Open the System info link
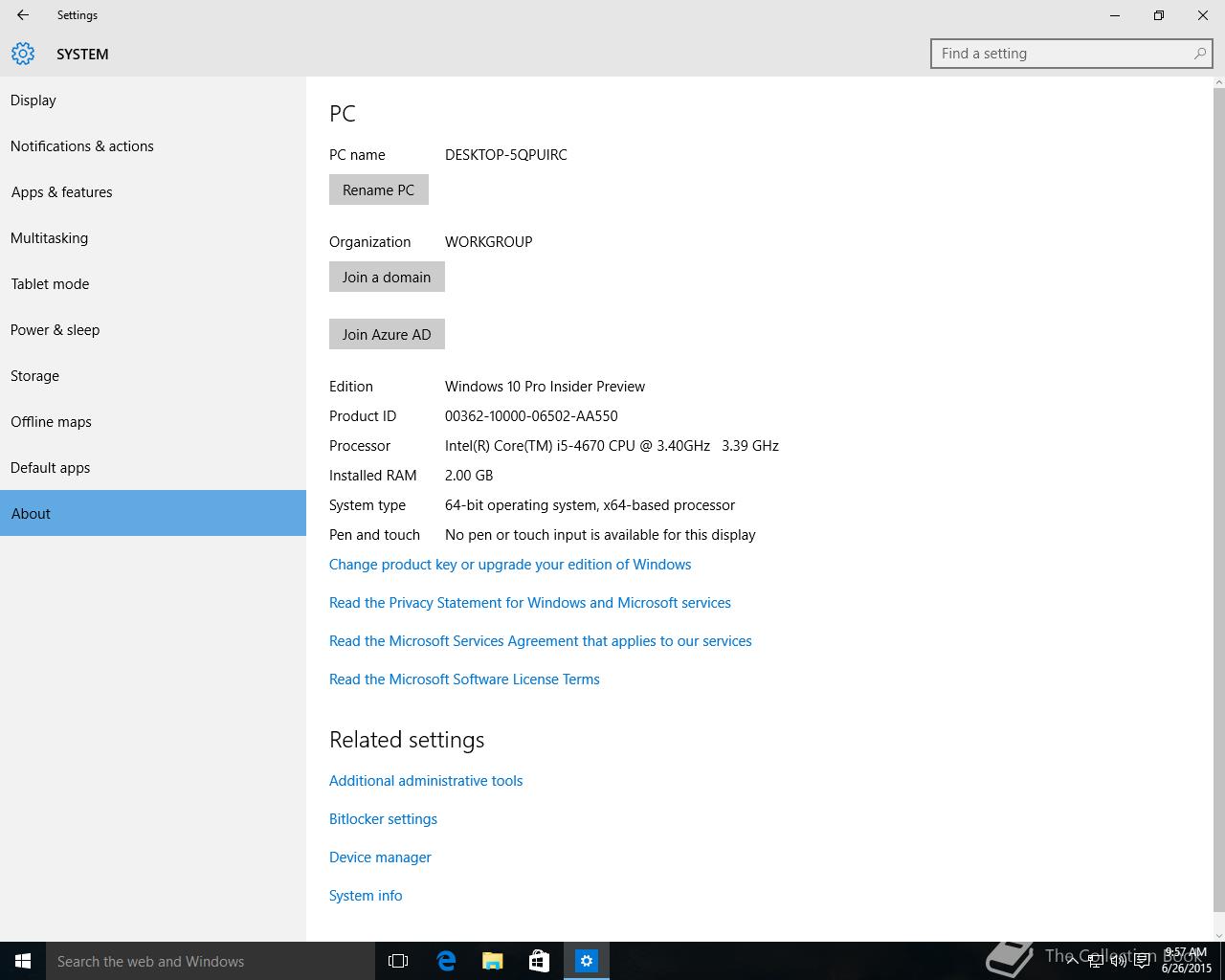Image resolution: width=1225 pixels, height=980 pixels. [366, 896]
